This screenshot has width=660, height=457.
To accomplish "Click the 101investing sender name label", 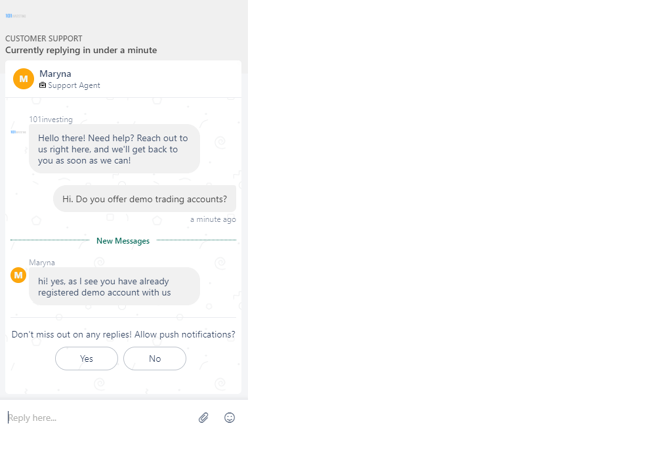I will coord(51,120).
